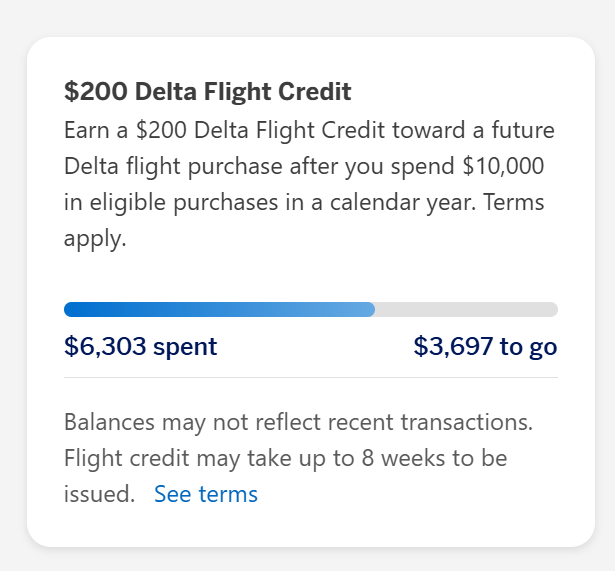Viewport: 615px width, 571px height.
Task: Click the $200 Delta Flight Credit heading
Action: coord(207,91)
